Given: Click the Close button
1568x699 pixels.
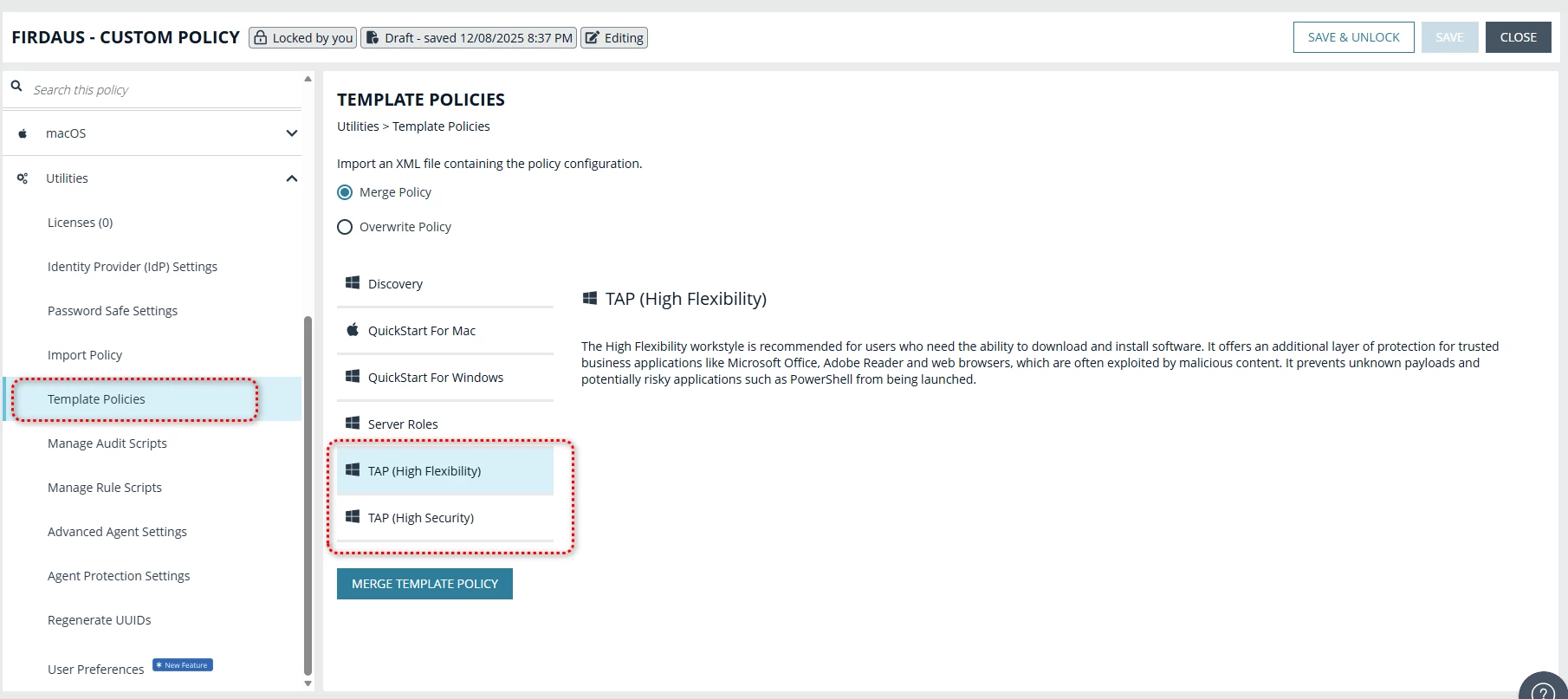Looking at the screenshot, I should [x=1519, y=37].
